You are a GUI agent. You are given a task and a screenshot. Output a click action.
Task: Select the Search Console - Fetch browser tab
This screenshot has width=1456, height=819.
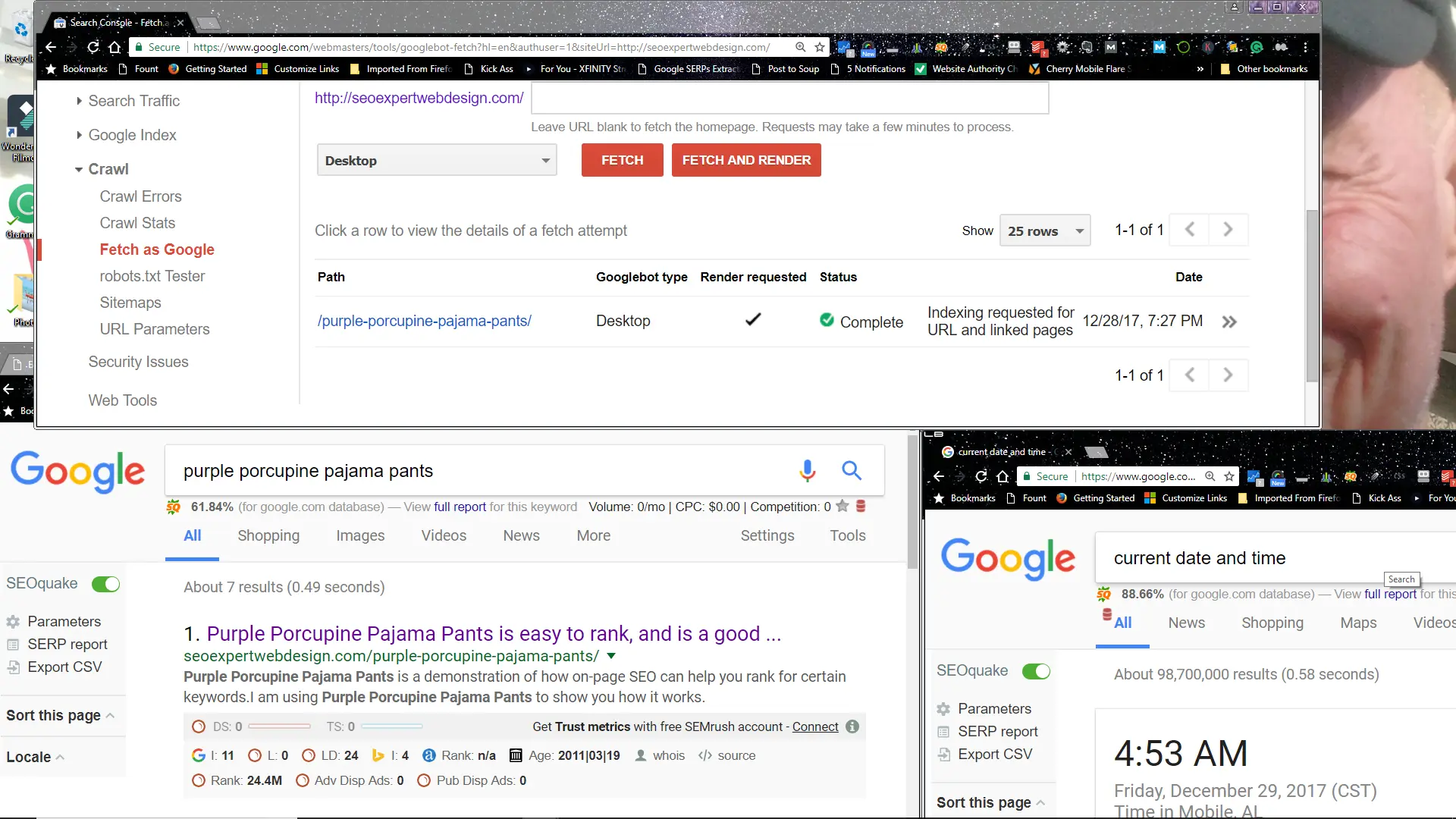tap(118, 23)
